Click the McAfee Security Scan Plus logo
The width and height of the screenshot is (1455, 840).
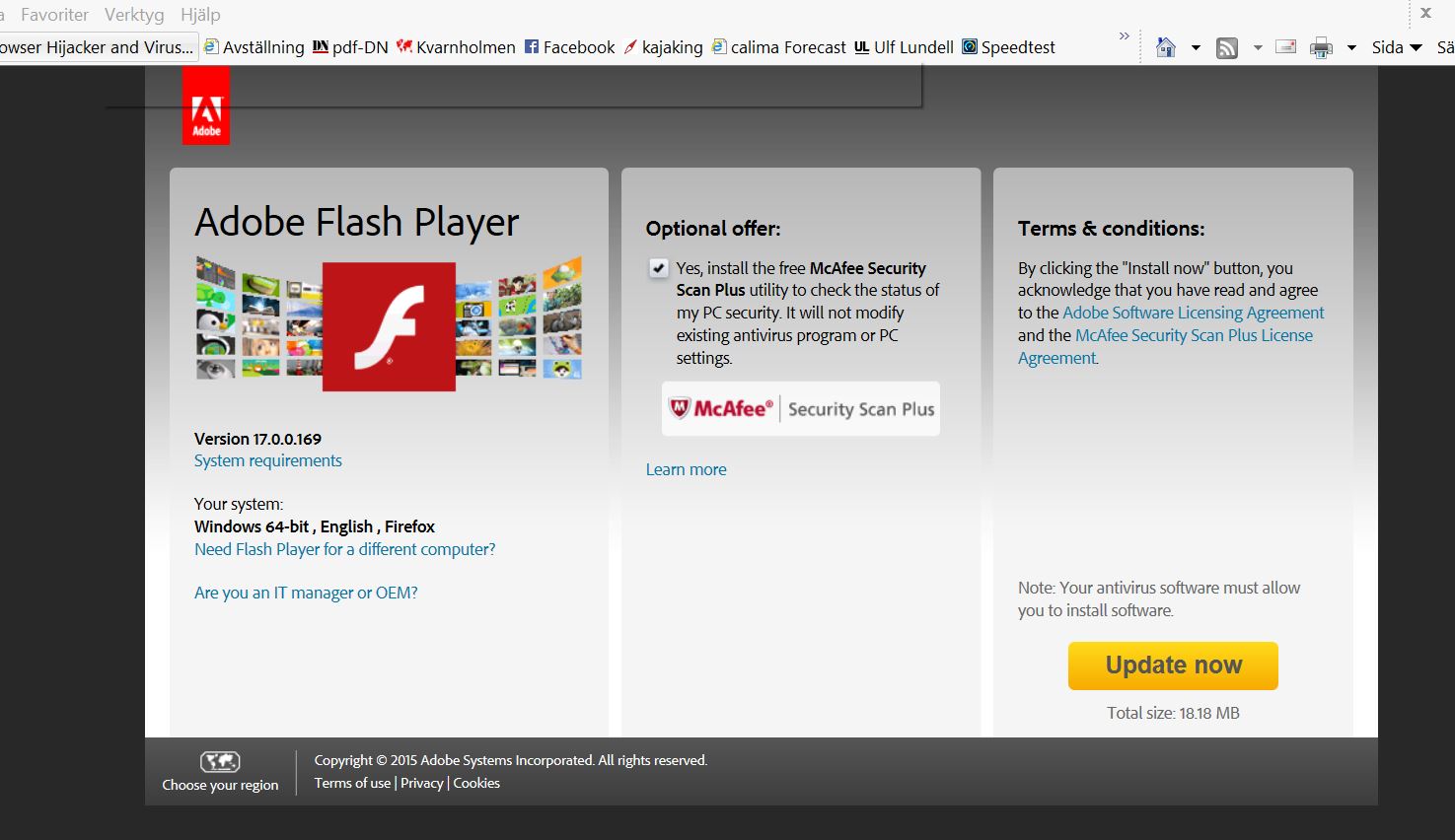[800, 408]
